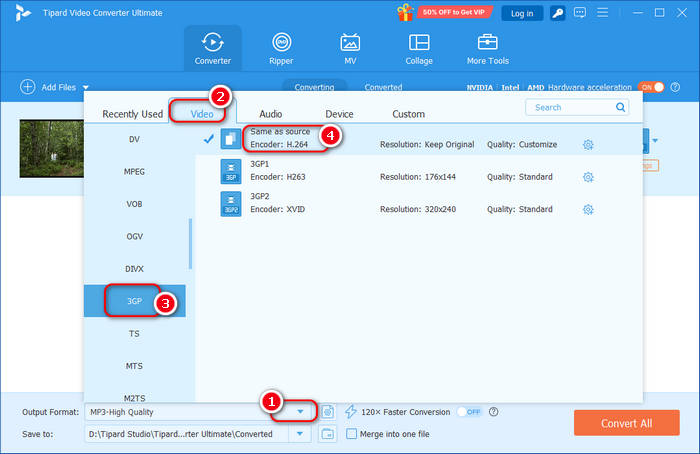Click Resolution: Keep Original text
Image resolution: width=700 pixels, height=454 pixels.
pyautogui.click(x=427, y=145)
